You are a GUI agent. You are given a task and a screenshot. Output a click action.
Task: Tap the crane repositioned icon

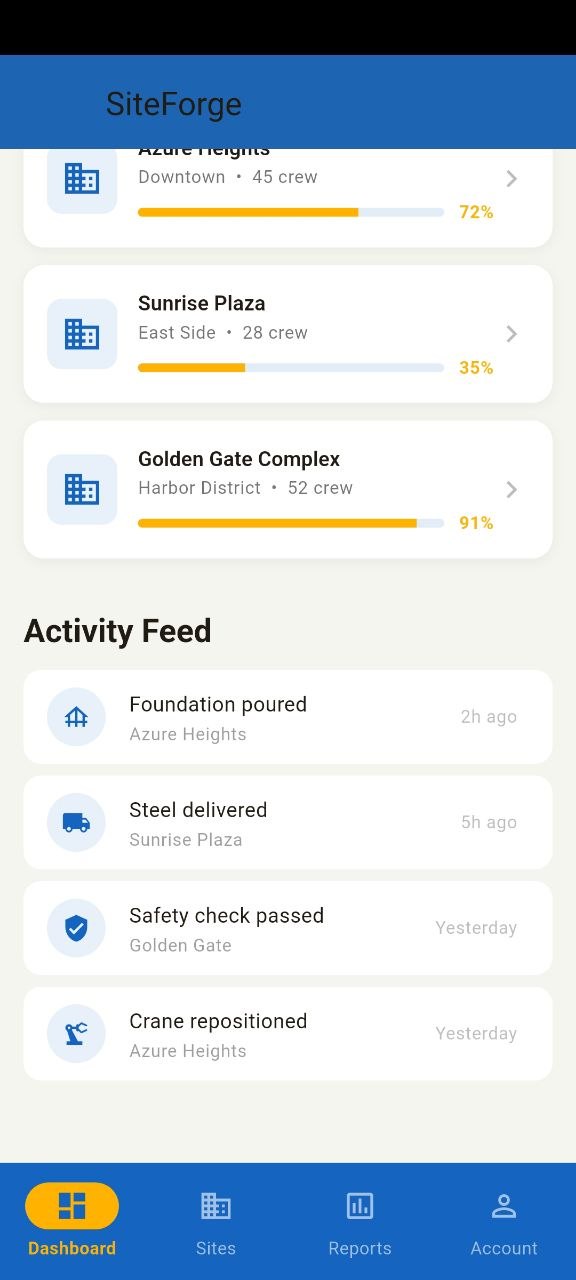click(76, 1033)
